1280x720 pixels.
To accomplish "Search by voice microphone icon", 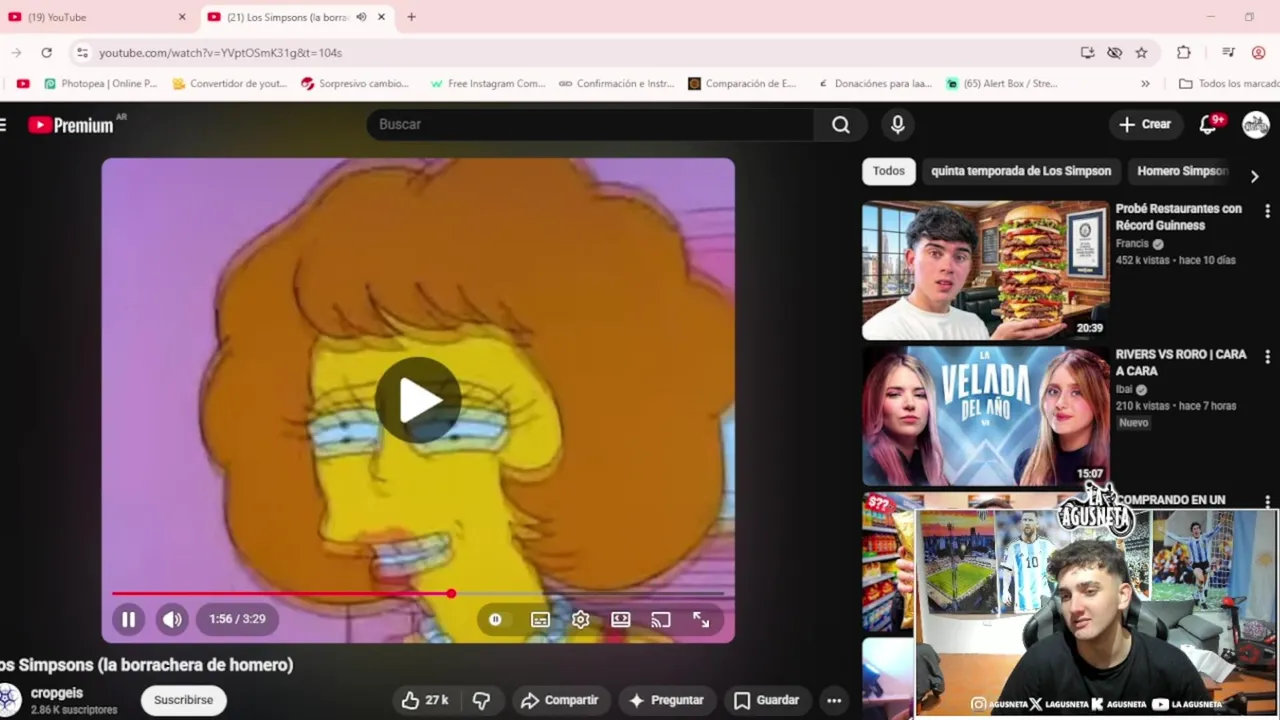I will coord(897,124).
